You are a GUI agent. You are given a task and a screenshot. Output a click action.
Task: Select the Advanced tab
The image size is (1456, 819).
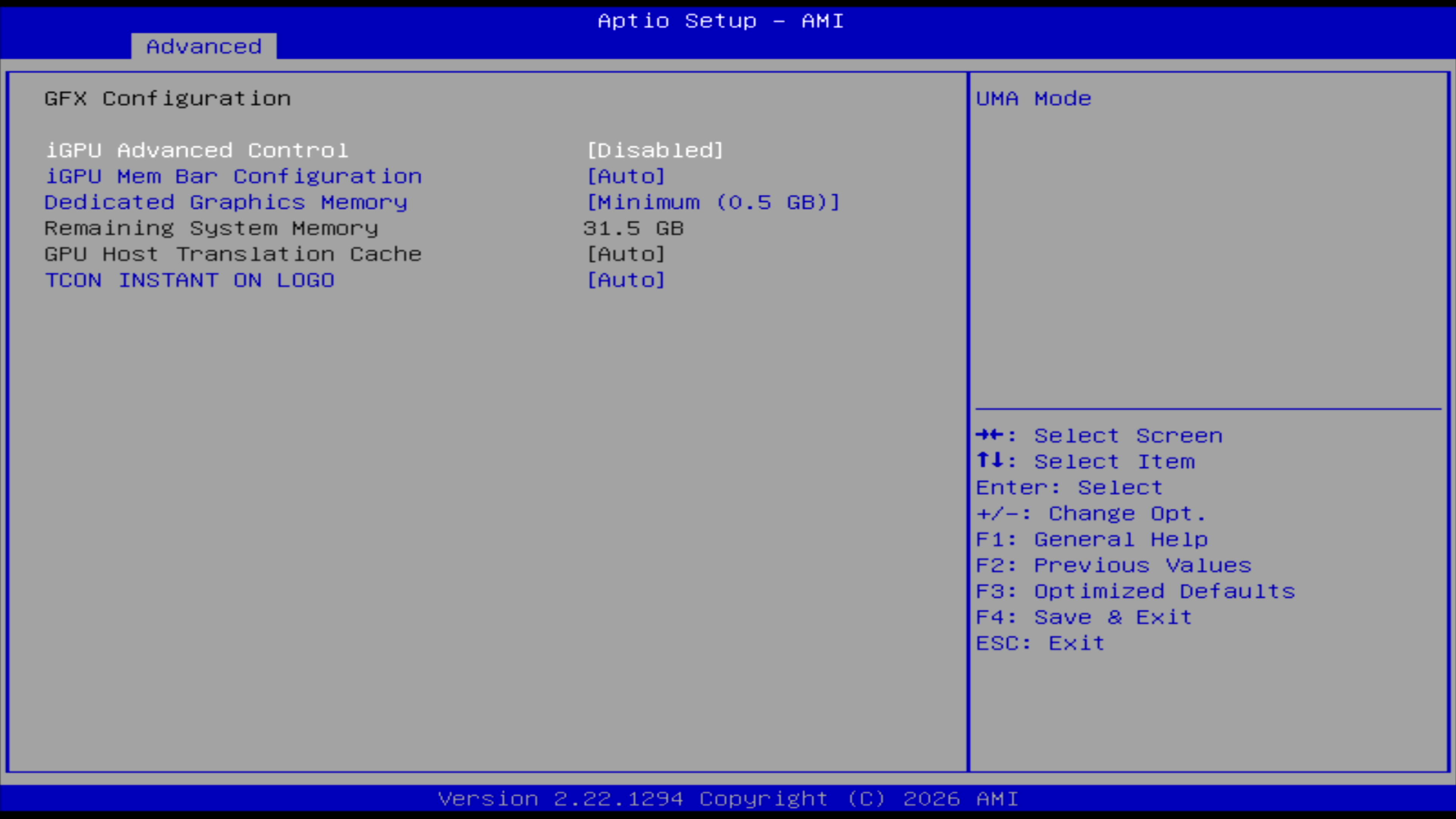tap(204, 47)
